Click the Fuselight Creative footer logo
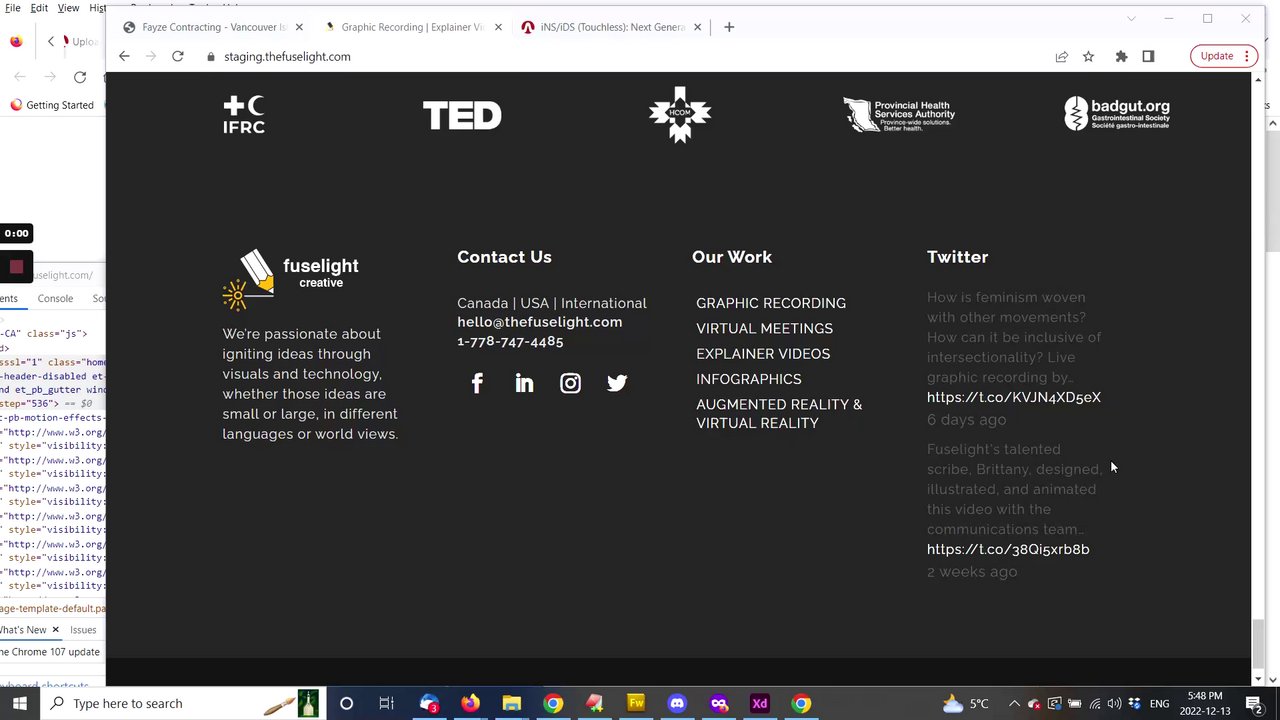 pyautogui.click(x=291, y=279)
